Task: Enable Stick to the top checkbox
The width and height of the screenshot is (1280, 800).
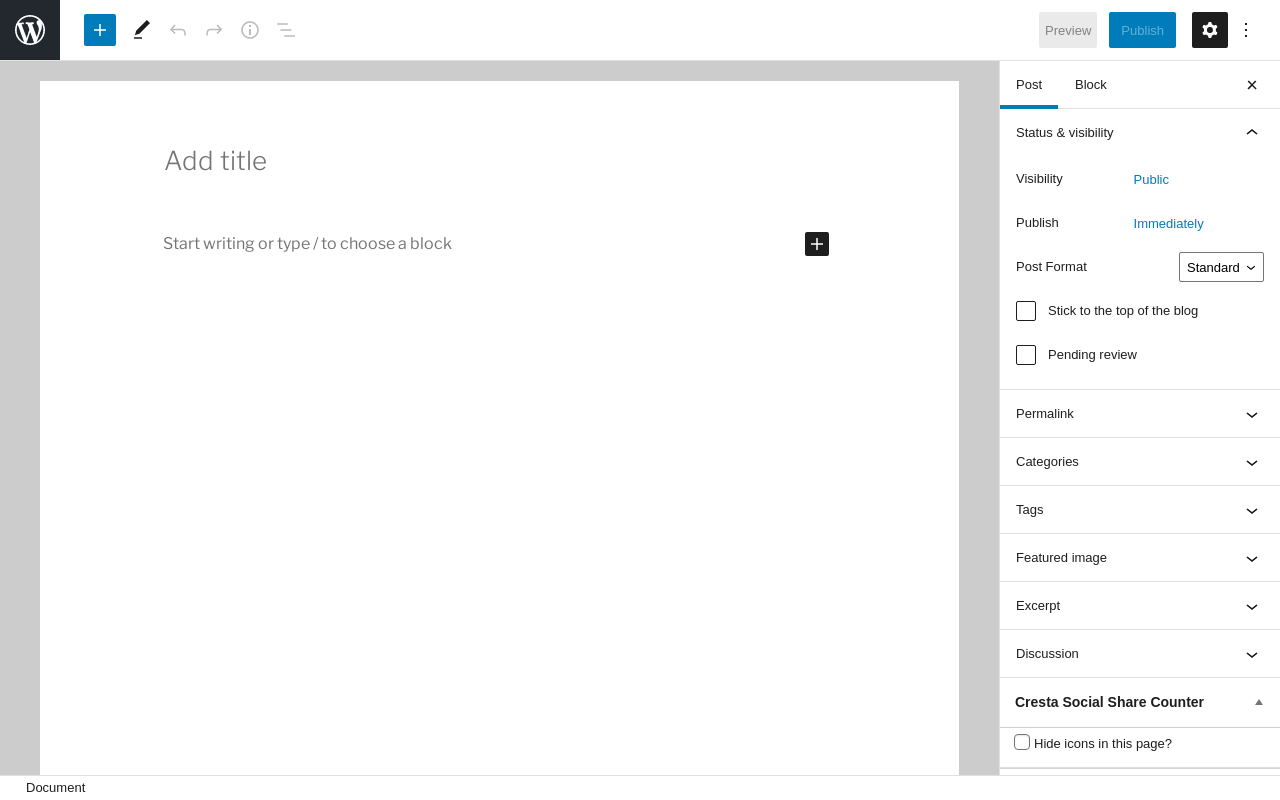Action: pos(1026,311)
